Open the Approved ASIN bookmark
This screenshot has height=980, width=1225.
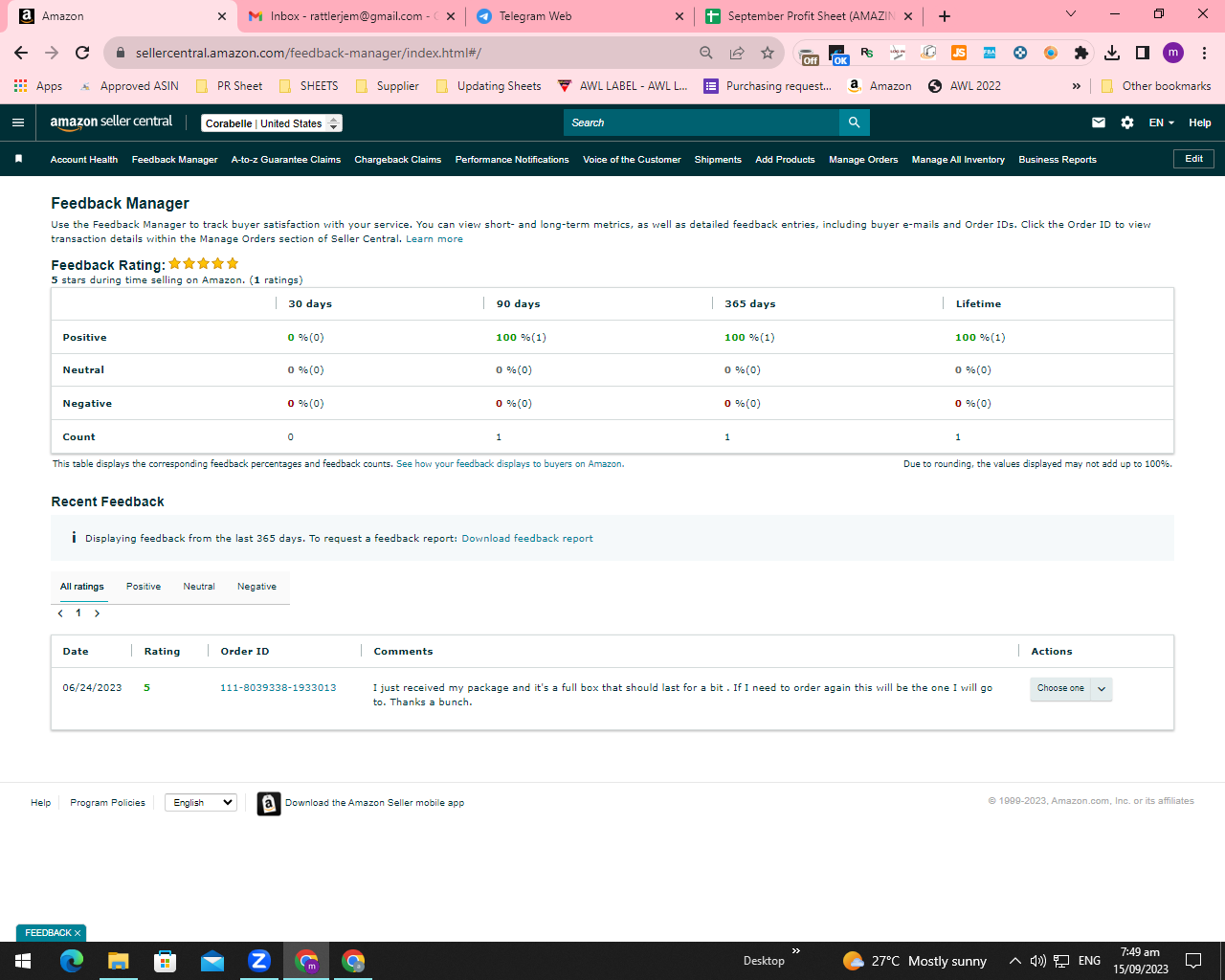[130, 86]
